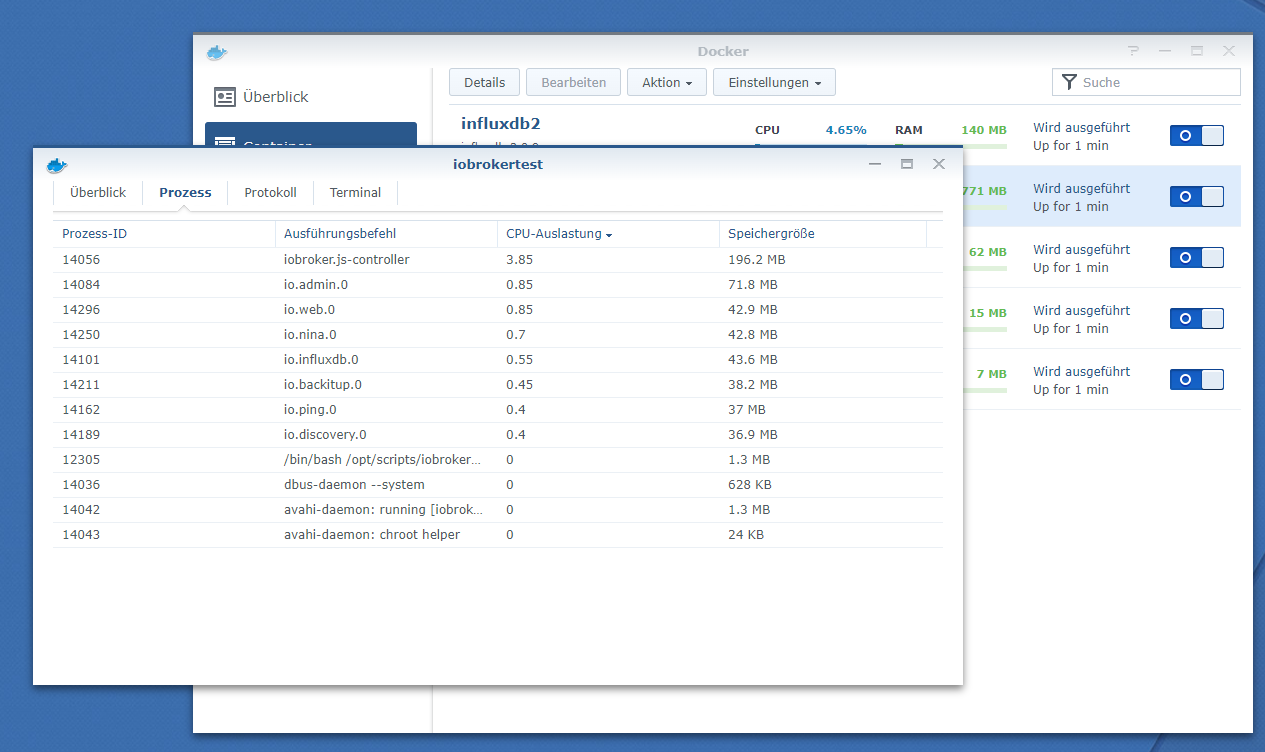This screenshot has height=752, width=1265.
Task: Open the Terminal tab
Action: pyautogui.click(x=355, y=192)
